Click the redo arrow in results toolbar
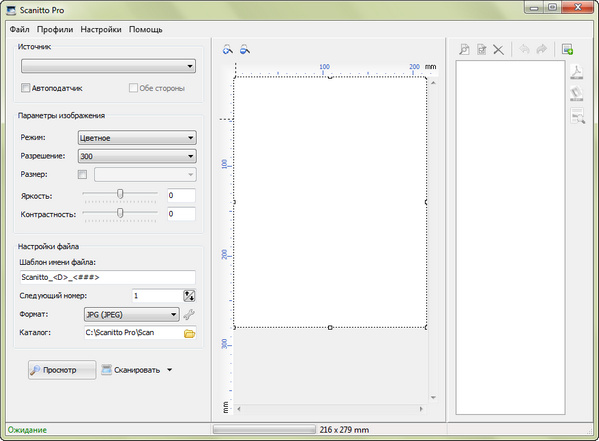This screenshot has width=599, height=441. point(542,49)
